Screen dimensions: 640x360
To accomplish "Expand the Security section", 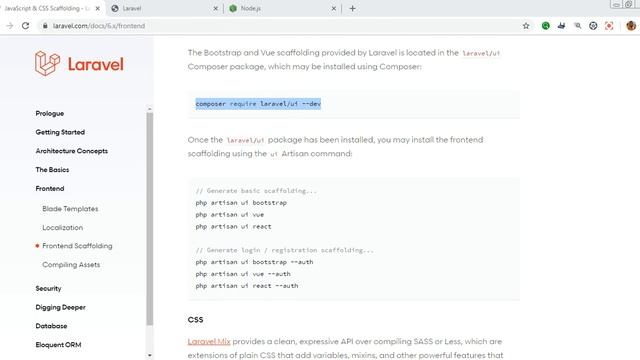I will (x=48, y=289).
